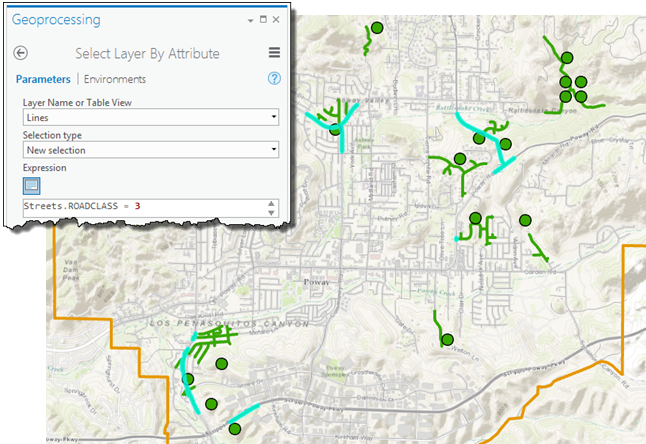Open the Geoprocessing pane options arrow

pyautogui.click(x=250, y=20)
